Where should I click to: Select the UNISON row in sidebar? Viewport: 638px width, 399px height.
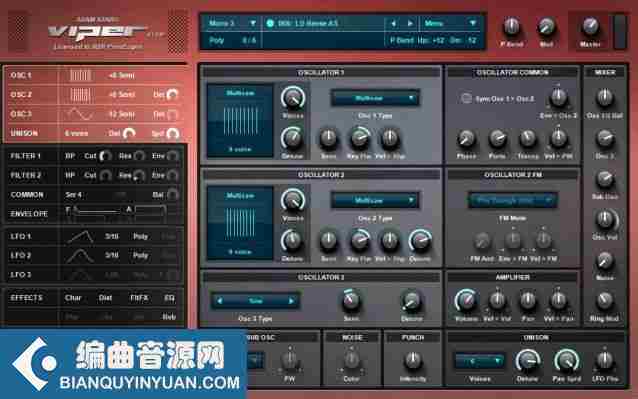(x=94, y=133)
